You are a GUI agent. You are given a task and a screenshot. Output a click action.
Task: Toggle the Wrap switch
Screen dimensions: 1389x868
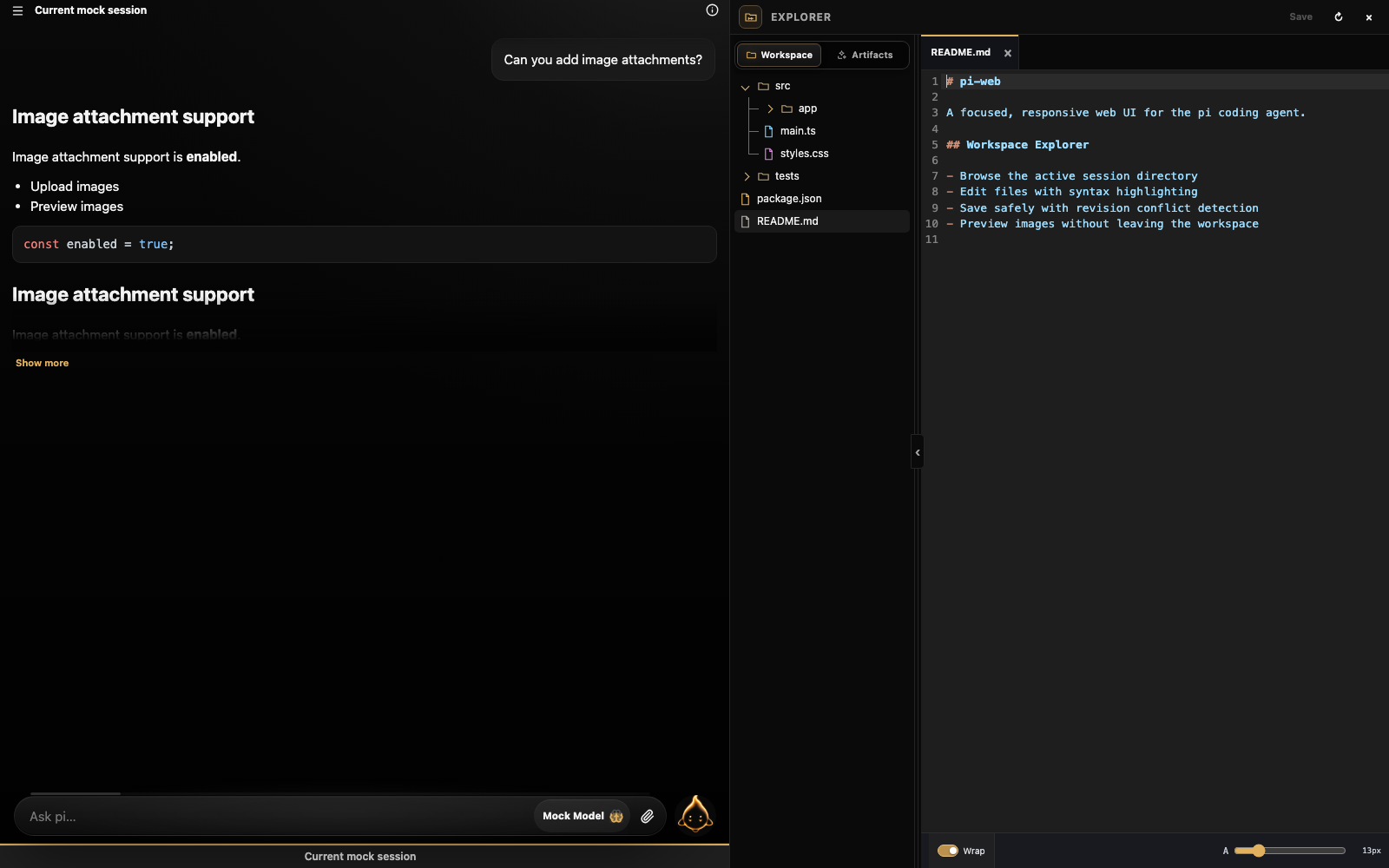tap(948, 851)
